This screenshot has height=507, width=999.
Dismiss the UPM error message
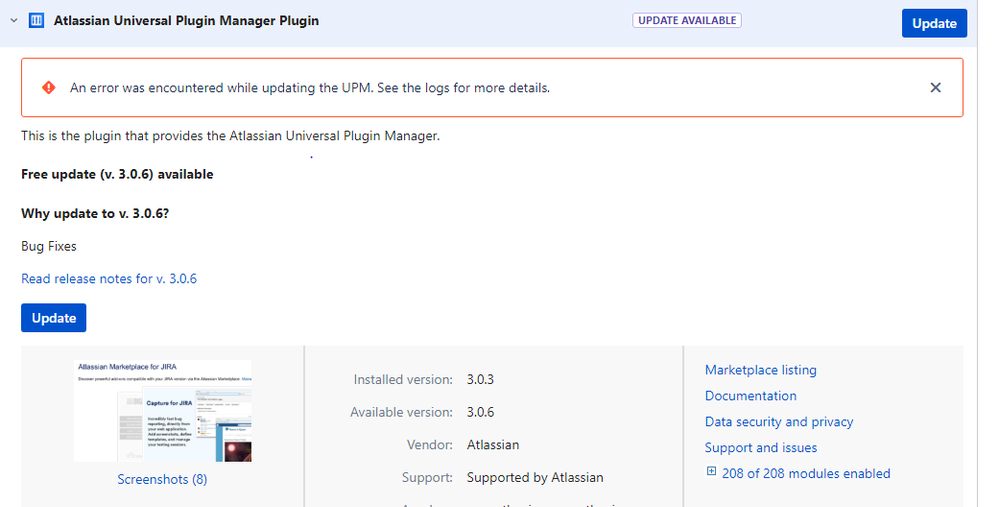[x=935, y=88]
